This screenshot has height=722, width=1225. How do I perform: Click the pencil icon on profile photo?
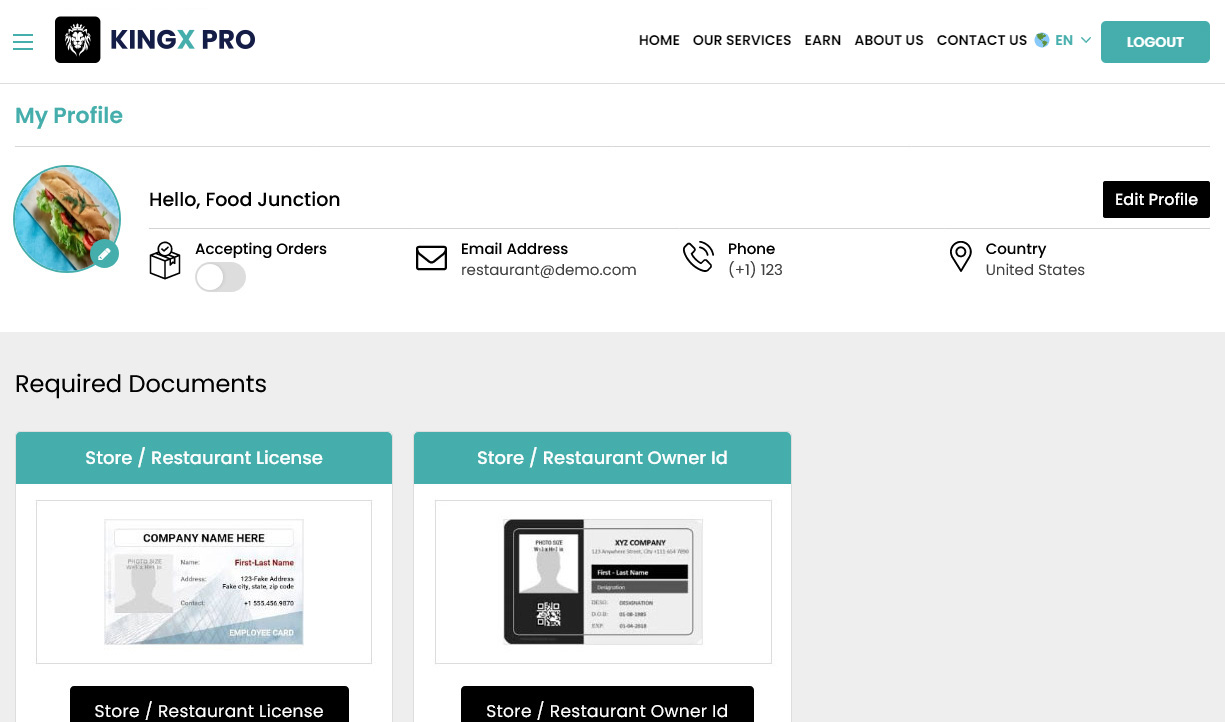tap(104, 254)
